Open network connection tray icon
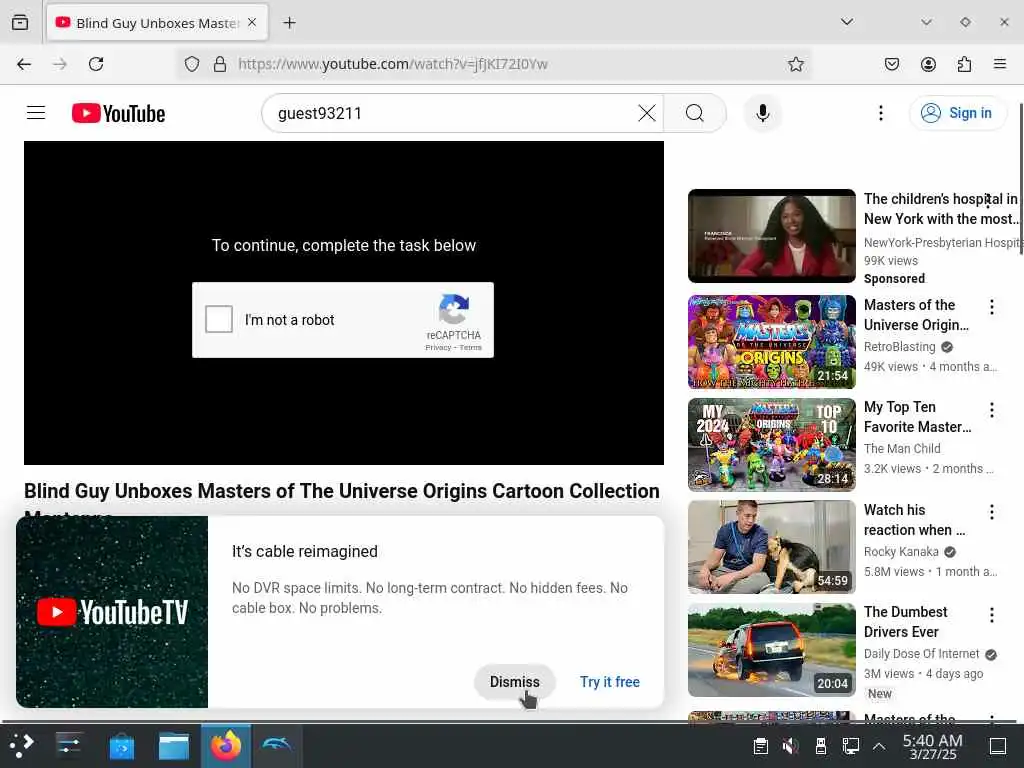This screenshot has width=1024, height=768. [850, 746]
